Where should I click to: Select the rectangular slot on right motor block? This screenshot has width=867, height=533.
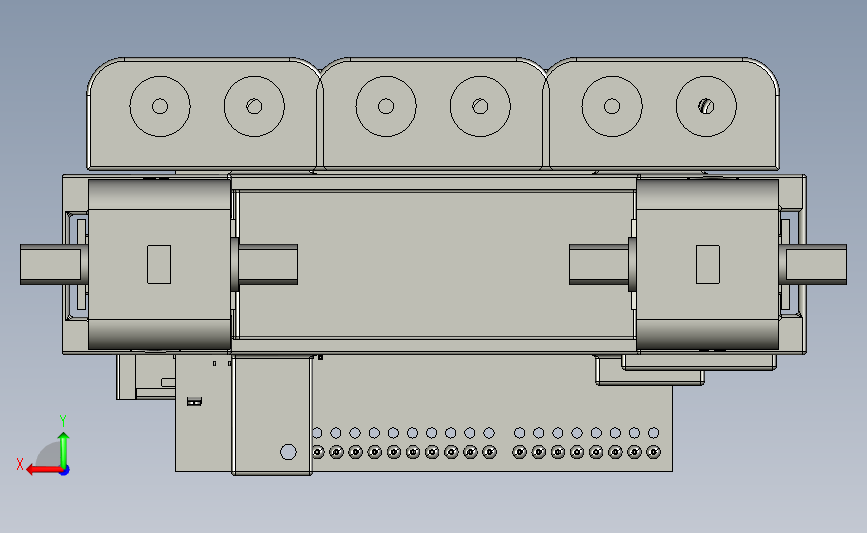click(708, 264)
